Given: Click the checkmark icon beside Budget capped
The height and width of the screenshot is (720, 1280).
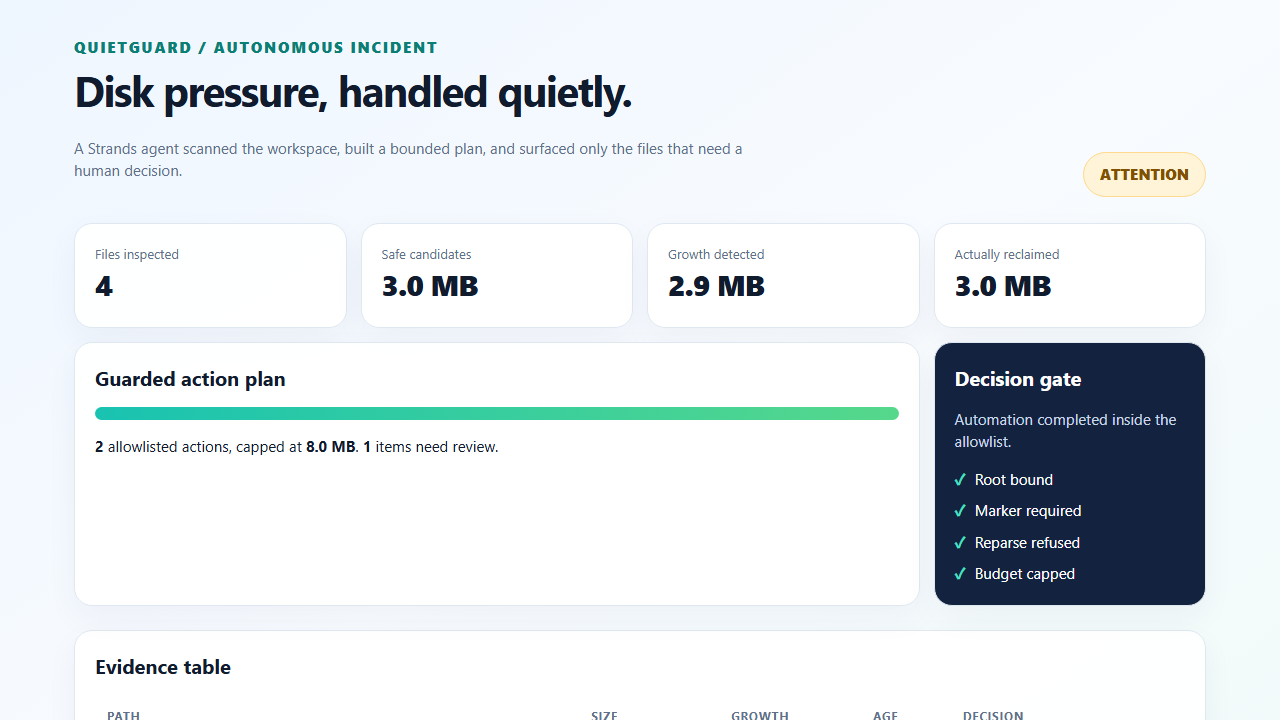Looking at the screenshot, I should click(x=960, y=574).
